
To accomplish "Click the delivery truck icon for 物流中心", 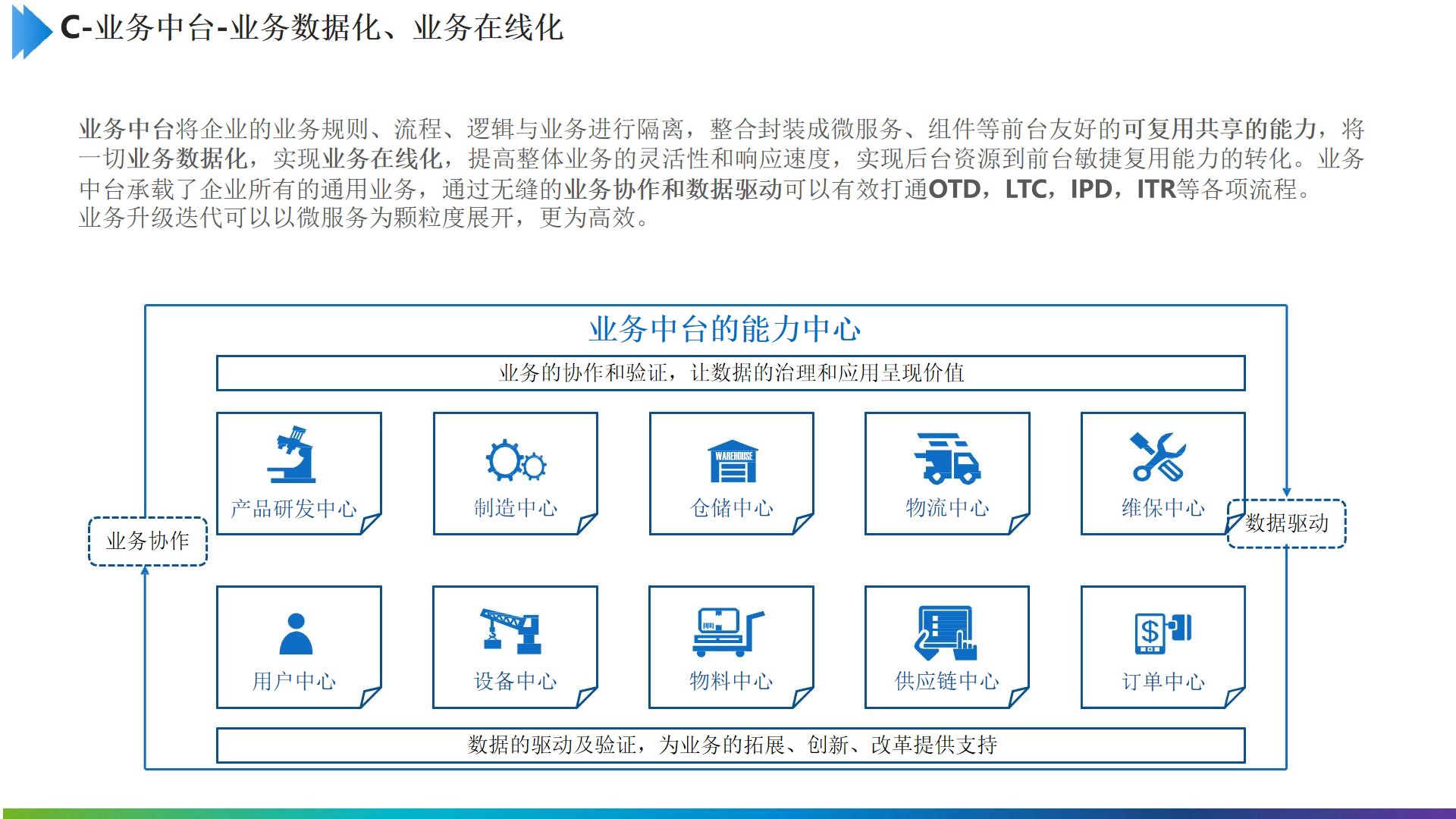I will tap(947, 458).
